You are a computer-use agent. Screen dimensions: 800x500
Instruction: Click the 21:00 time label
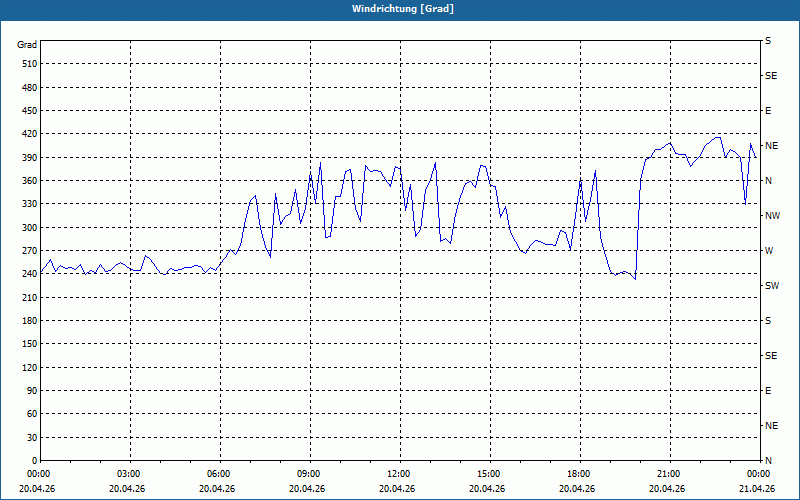tap(669, 474)
